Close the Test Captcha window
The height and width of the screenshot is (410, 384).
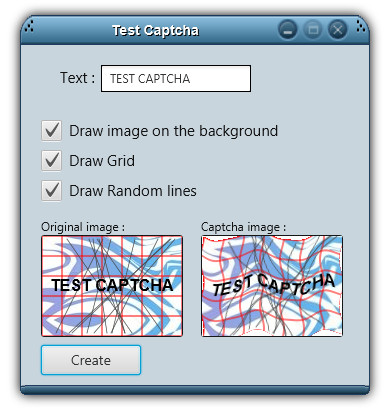(338, 30)
